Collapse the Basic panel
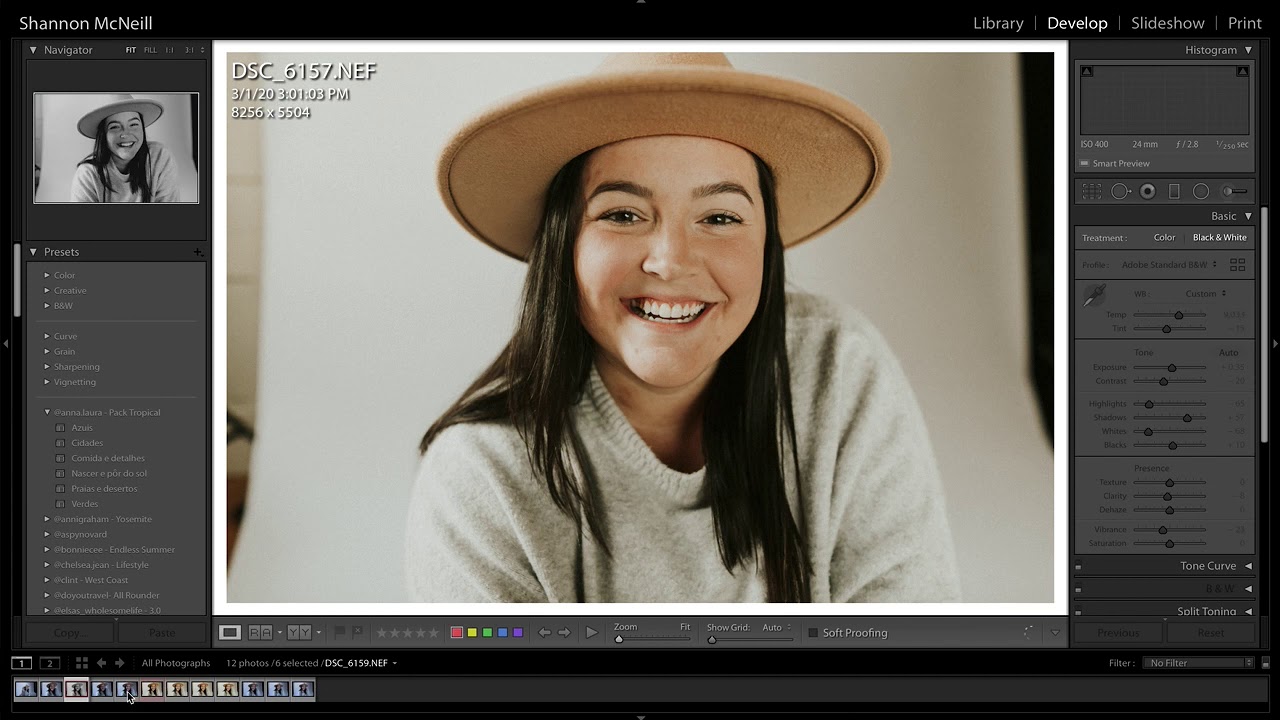This screenshot has height=720, width=1280. pos(1248,216)
